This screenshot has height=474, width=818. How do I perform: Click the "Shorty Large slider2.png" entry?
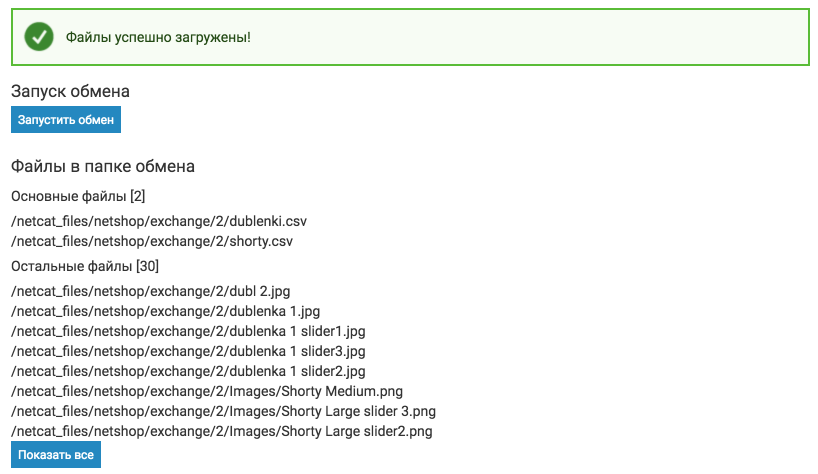(x=221, y=431)
